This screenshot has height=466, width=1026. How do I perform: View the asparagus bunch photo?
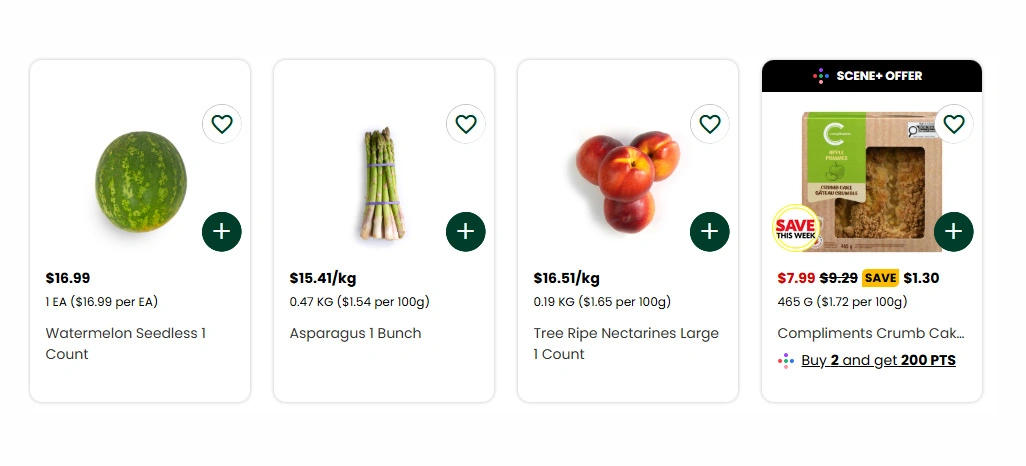(383, 183)
